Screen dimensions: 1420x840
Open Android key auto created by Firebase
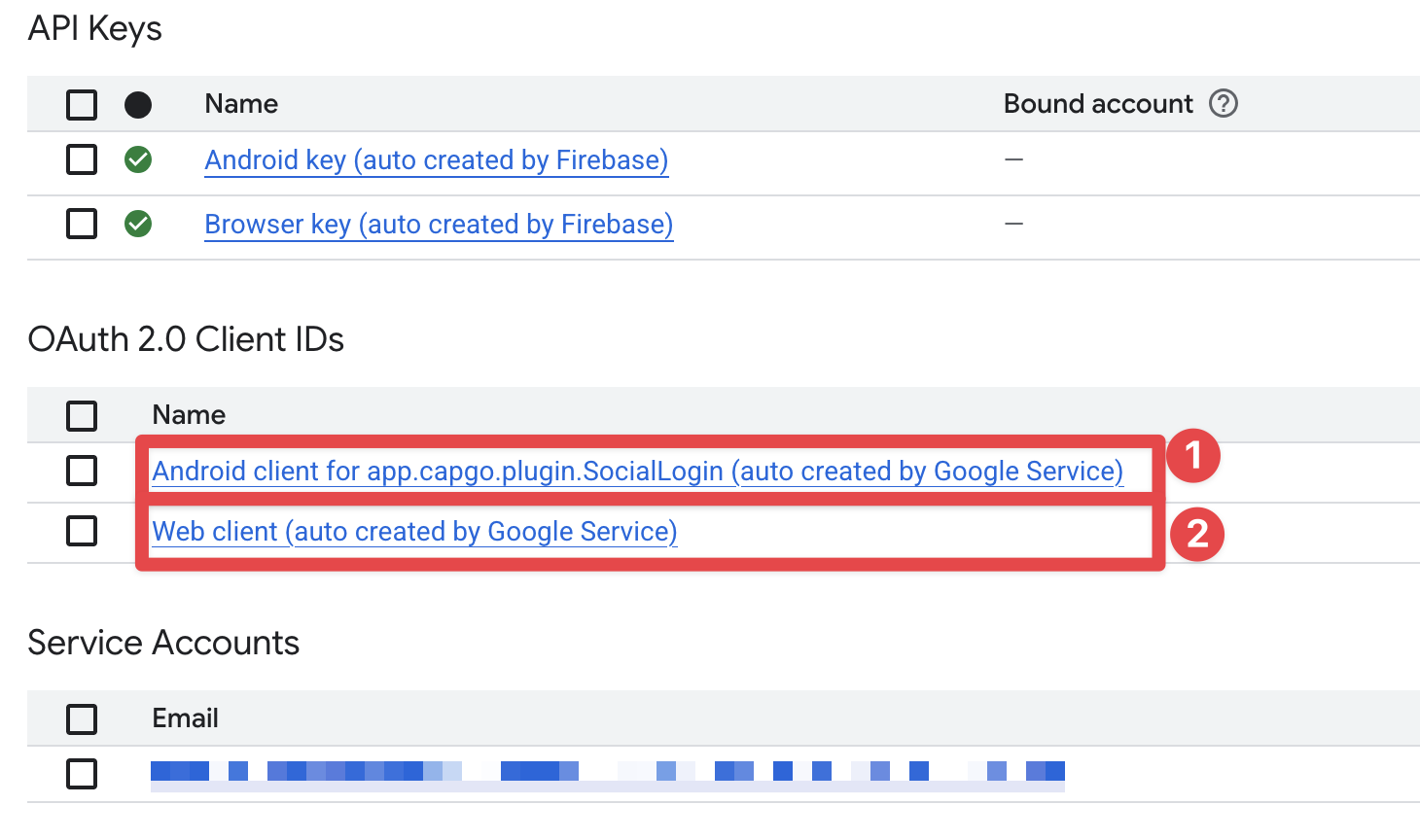(x=436, y=159)
